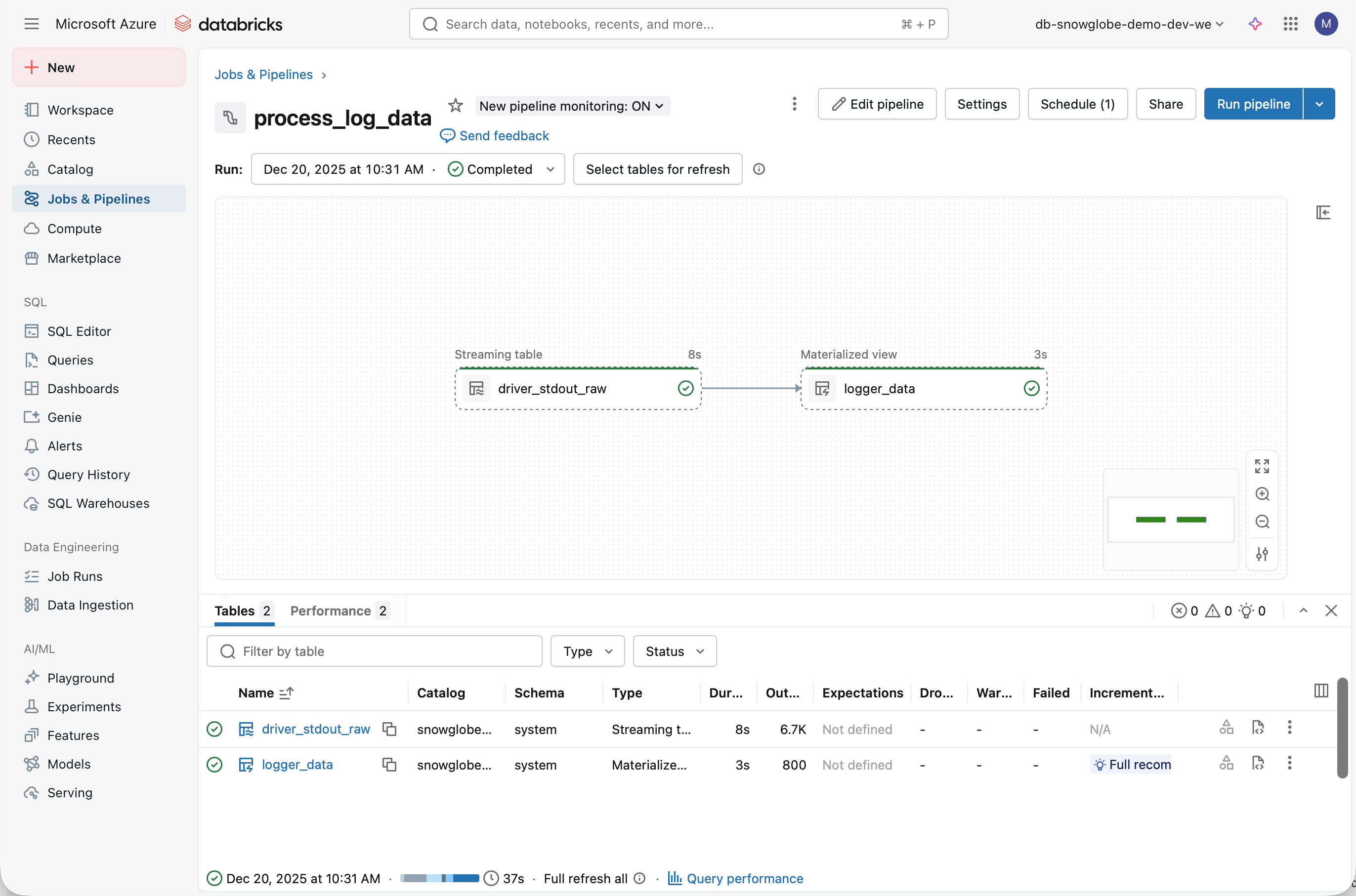This screenshot has width=1356, height=896.
Task: Open graph display options sliders icon
Action: 1262,554
